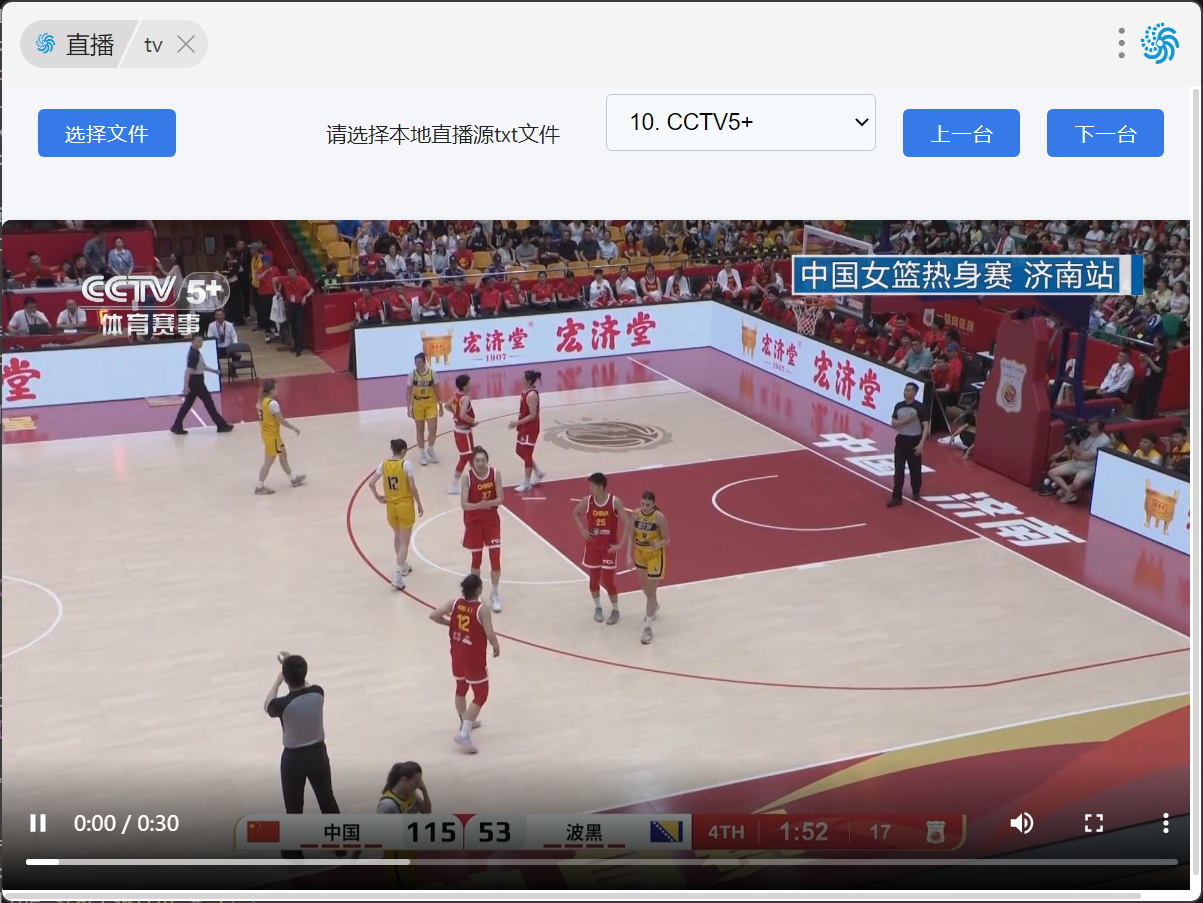Click the blue swirl logo at top right
This screenshot has height=903, width=1203.
pyautogui.click(x=1160, y=43)
